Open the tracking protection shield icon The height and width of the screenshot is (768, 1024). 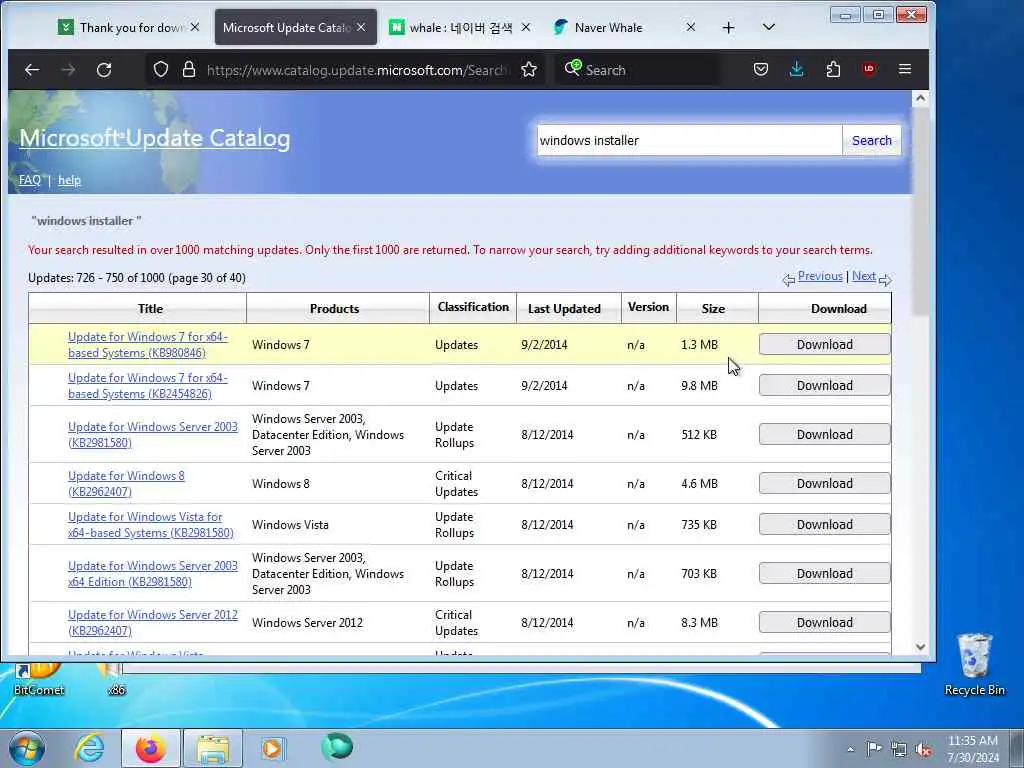click(x=161, y=69)
